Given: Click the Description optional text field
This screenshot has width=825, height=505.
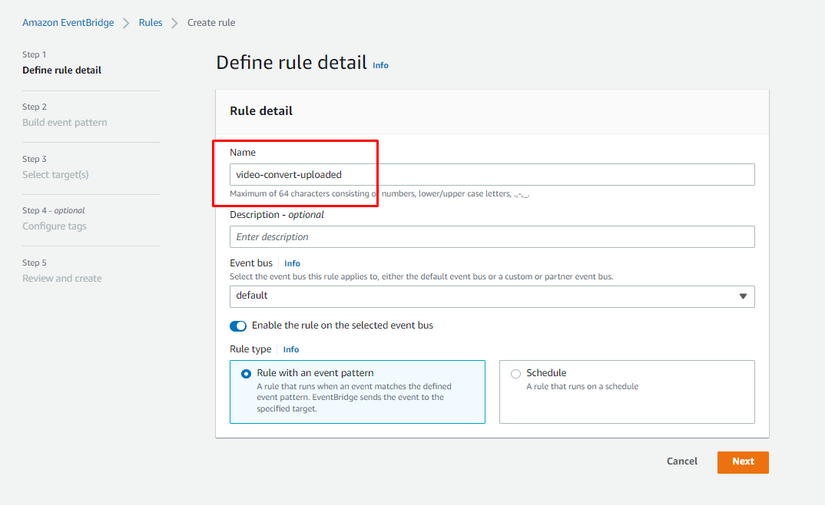Looking at the screenshot, I should coord(491,237).
